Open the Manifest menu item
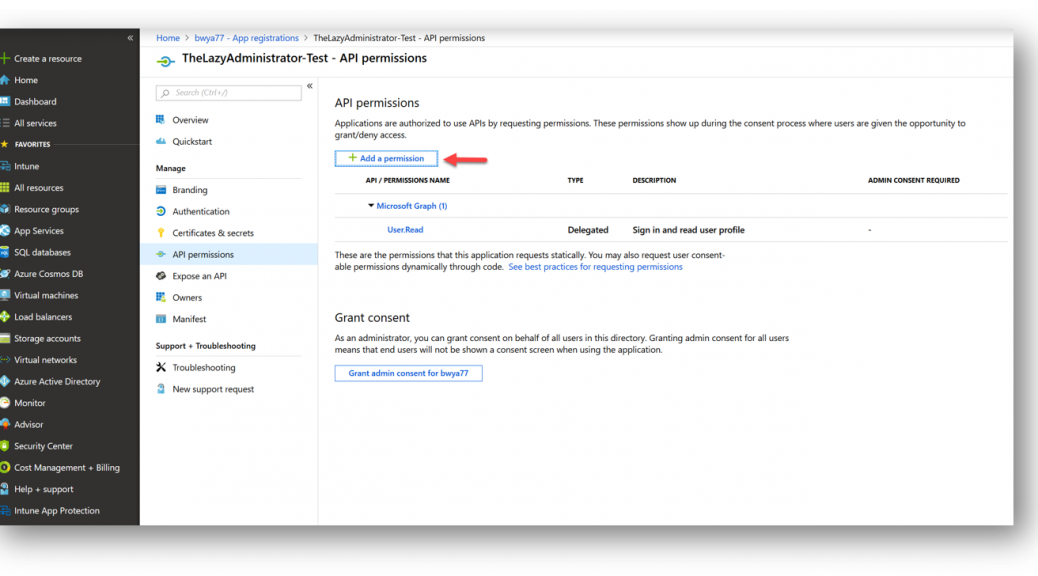Viewport: 1038px width, 576px height. point(189,319)
